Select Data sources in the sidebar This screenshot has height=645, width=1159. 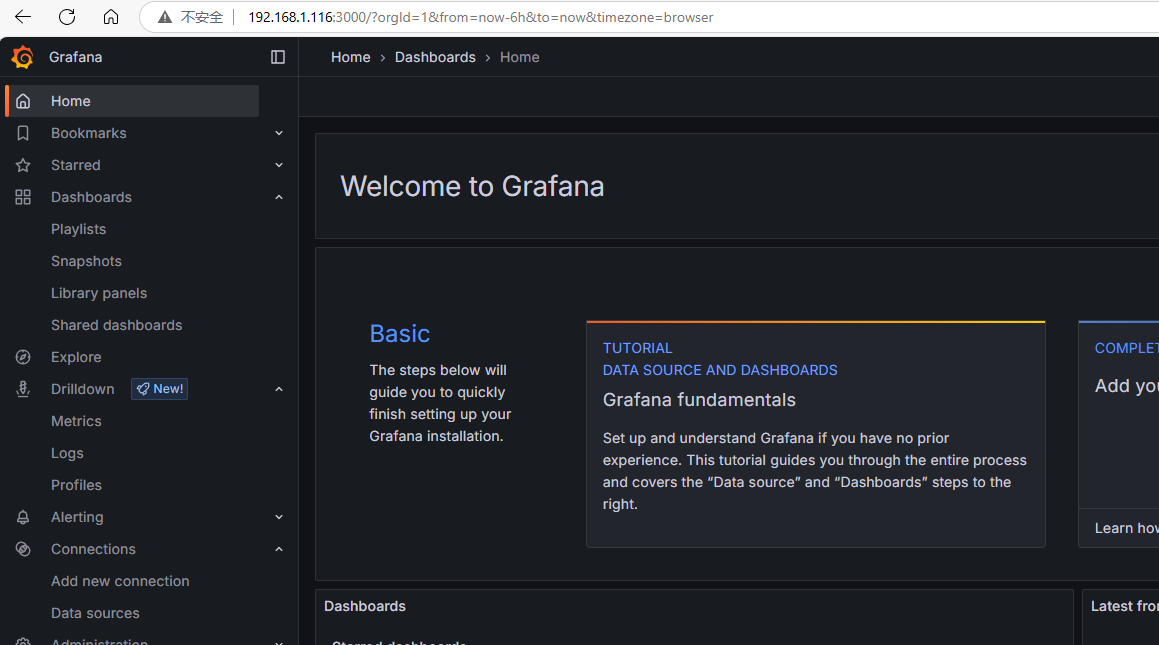coord(95,613)
